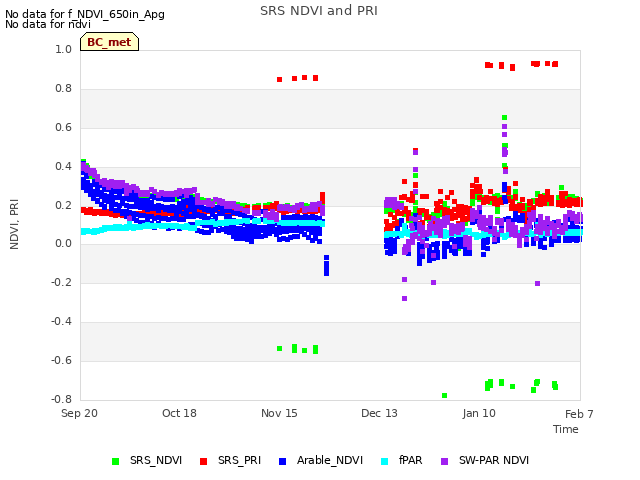640x480 pixels.
Task: Click the 'No data for ndvi' message
Action: pos(48,24)
